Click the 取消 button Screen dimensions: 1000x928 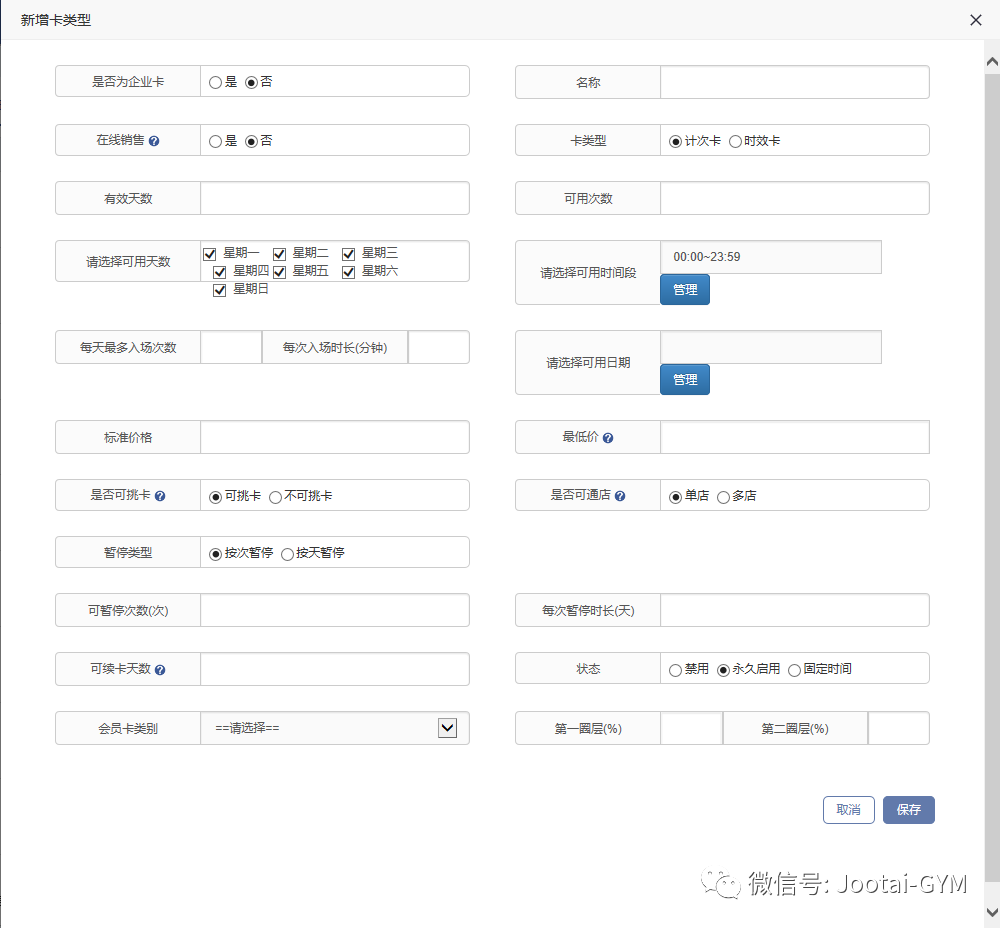coord(848,810)
